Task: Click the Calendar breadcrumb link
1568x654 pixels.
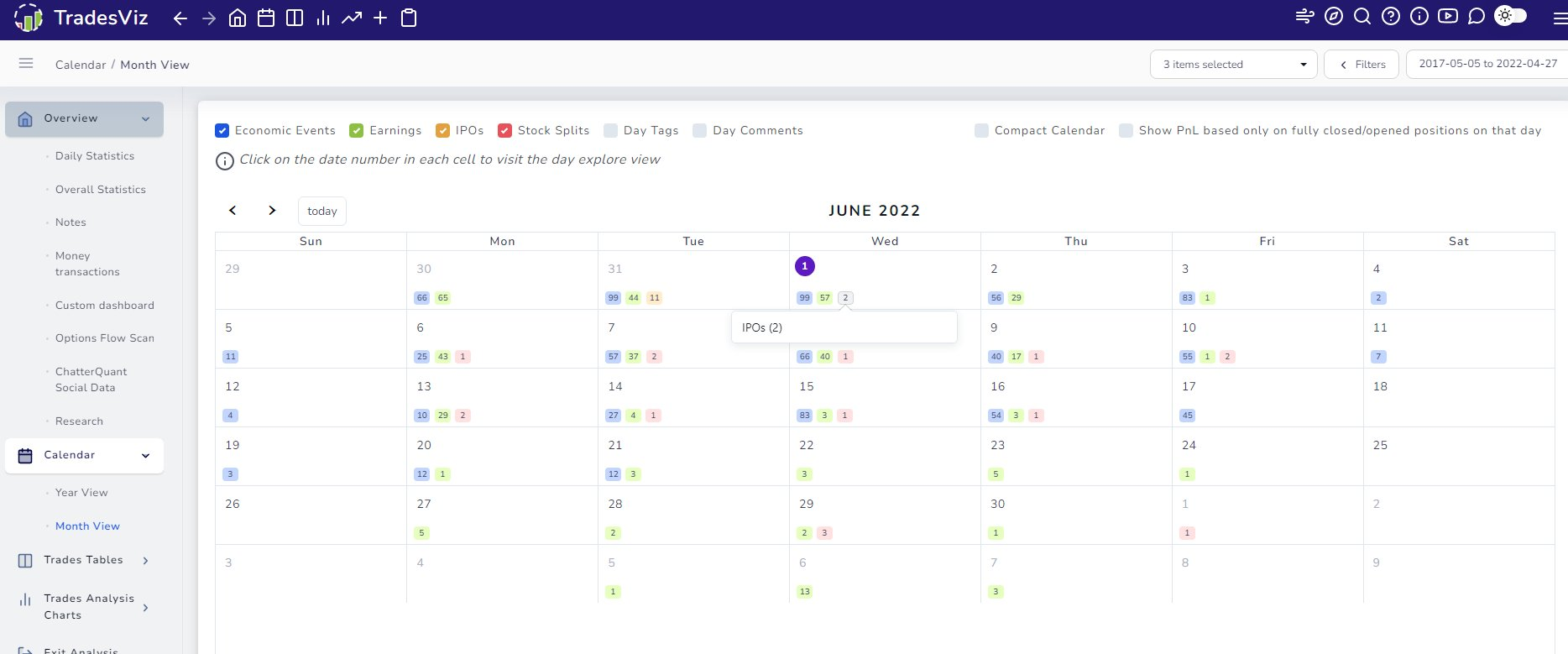Action: (81, 65)
